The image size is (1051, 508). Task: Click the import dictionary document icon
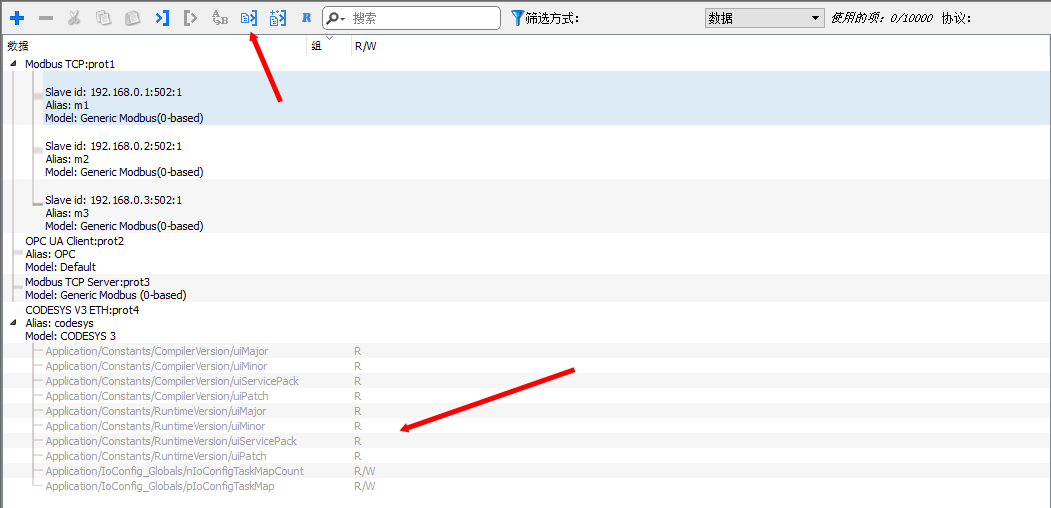click(x=249, y=18)
